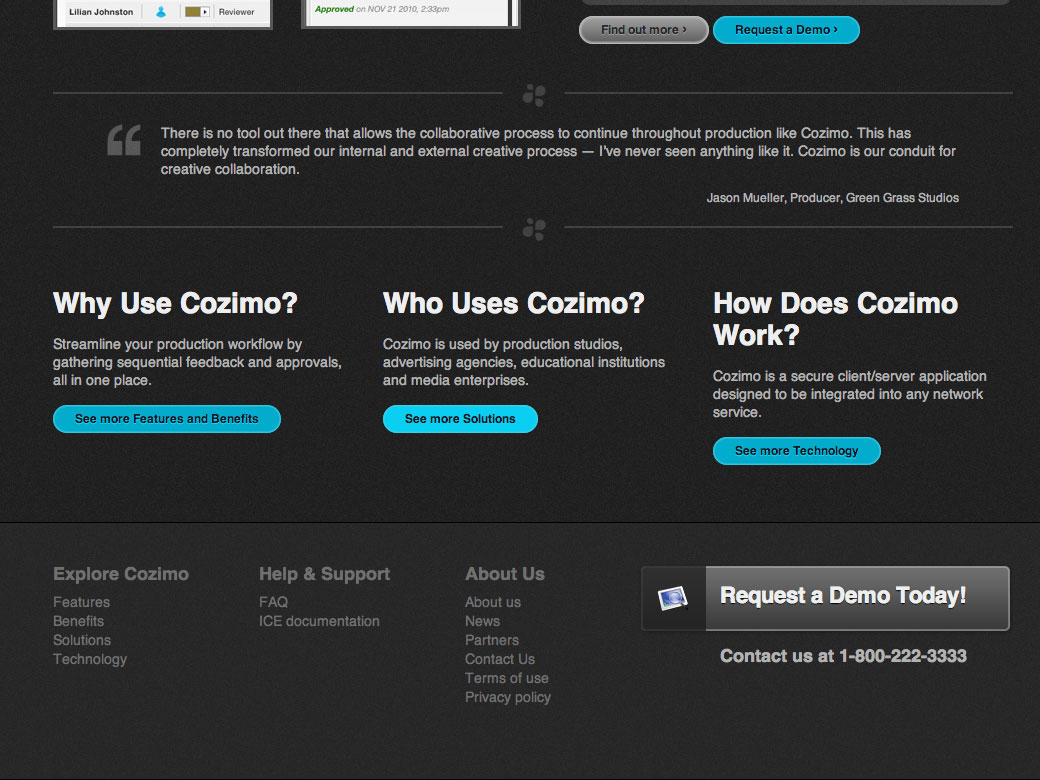The width and height of the screenshot is (1040, 780).
Task: Click the Request a Demo button
Action: [786, 30]
